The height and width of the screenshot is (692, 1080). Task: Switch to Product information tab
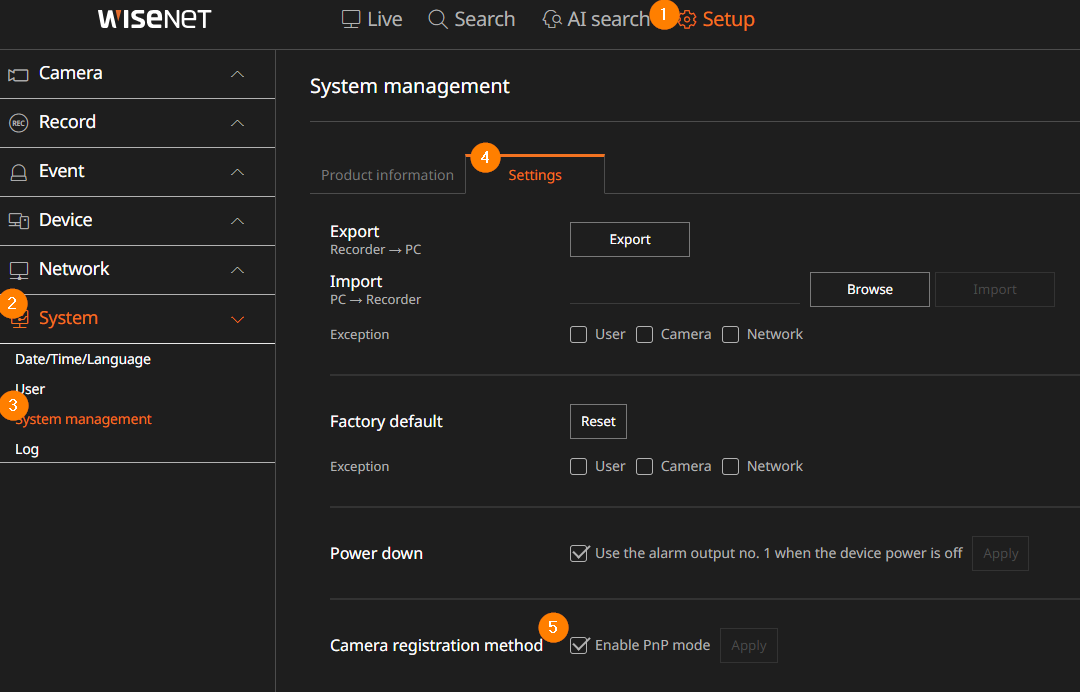click(387, 175)
